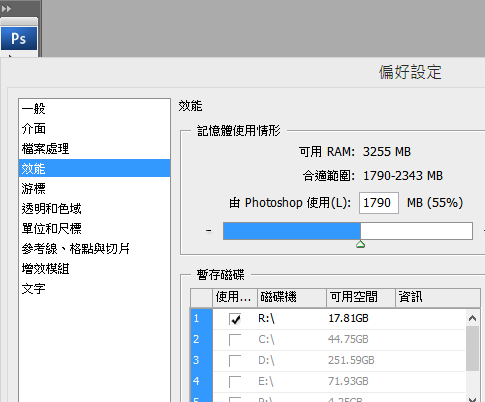Select 介面 in the preferences list
The width and height of the screenshot is (485, 402).
(x=94, y=129)
